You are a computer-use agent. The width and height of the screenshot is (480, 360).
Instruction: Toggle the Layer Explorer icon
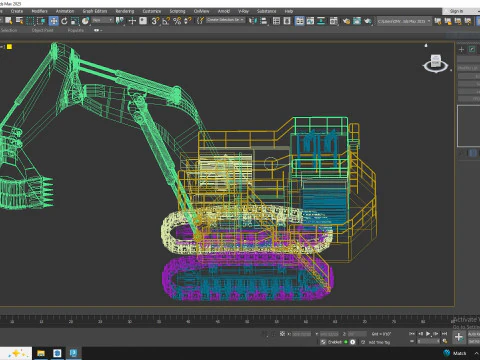click(287, 21)
